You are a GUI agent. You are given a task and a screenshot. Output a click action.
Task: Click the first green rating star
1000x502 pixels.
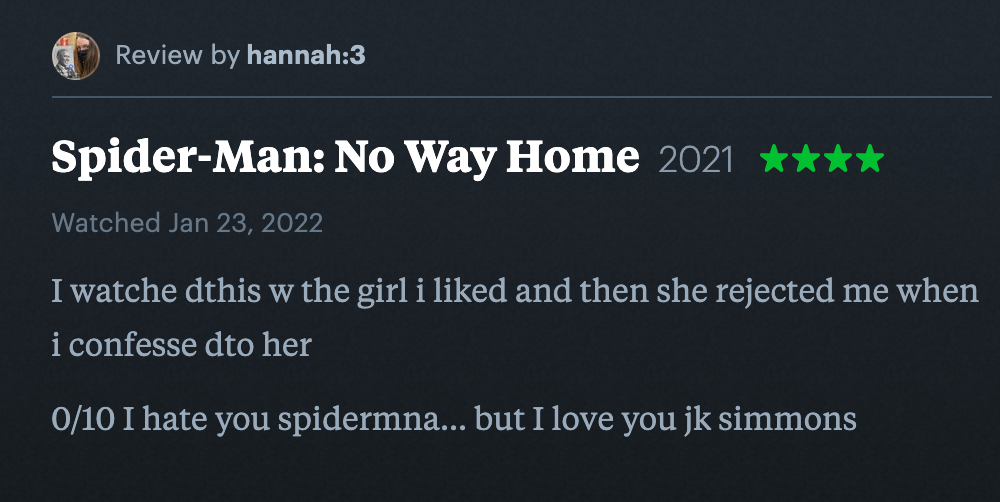774,158
